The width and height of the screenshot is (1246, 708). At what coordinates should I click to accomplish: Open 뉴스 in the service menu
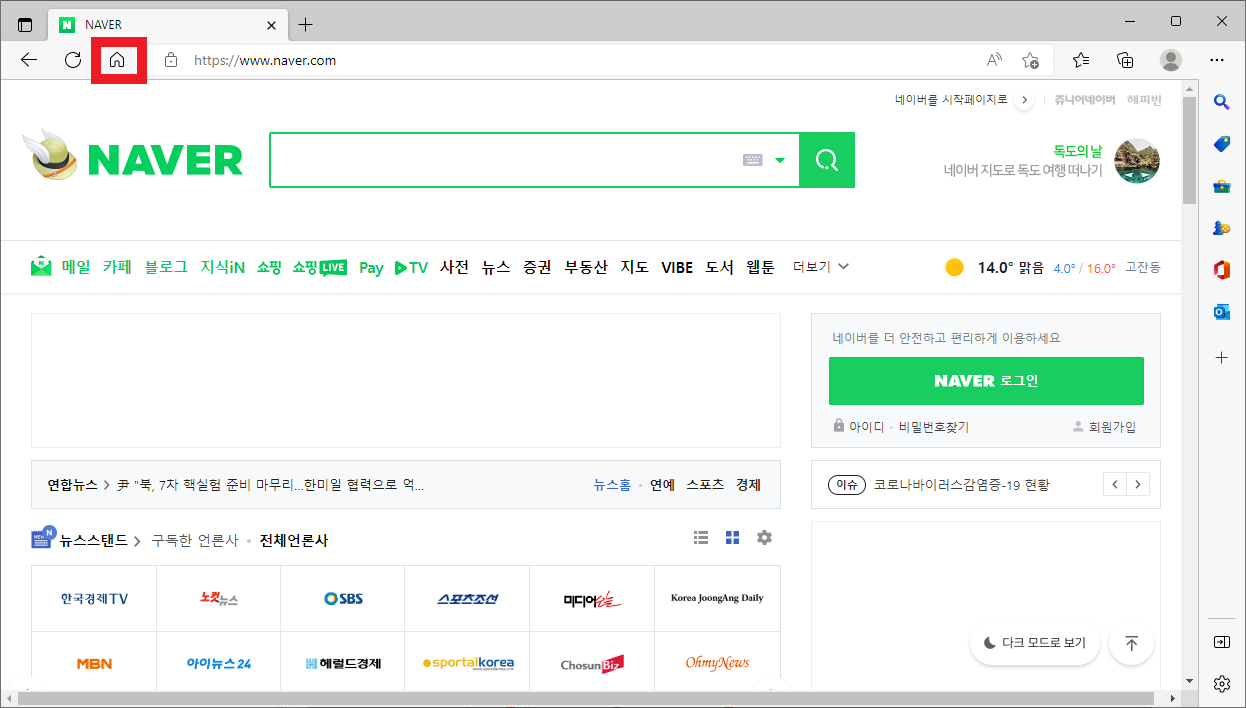[496, 267]
